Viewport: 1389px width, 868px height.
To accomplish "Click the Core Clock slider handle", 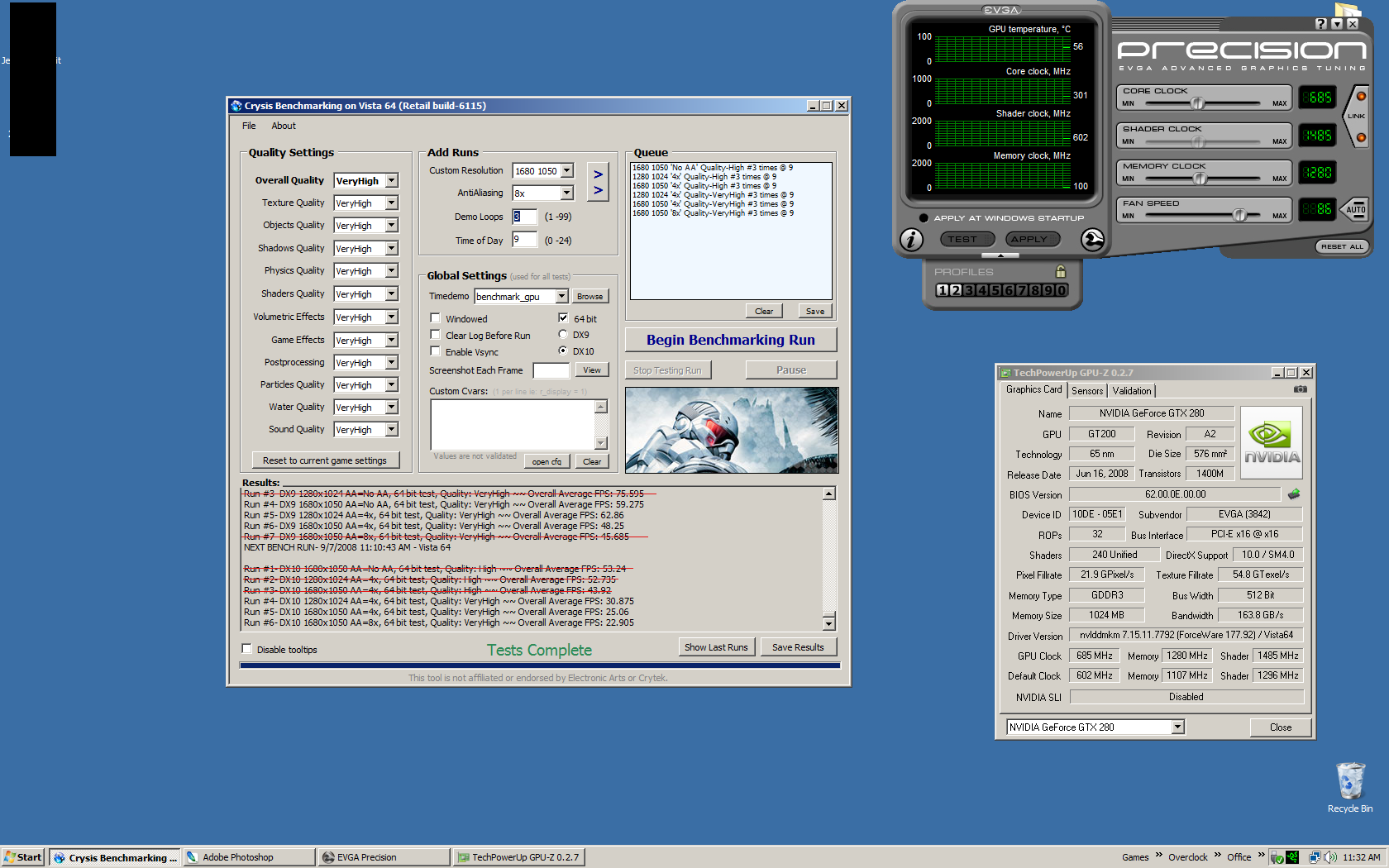I will [x=1197, y=103].
